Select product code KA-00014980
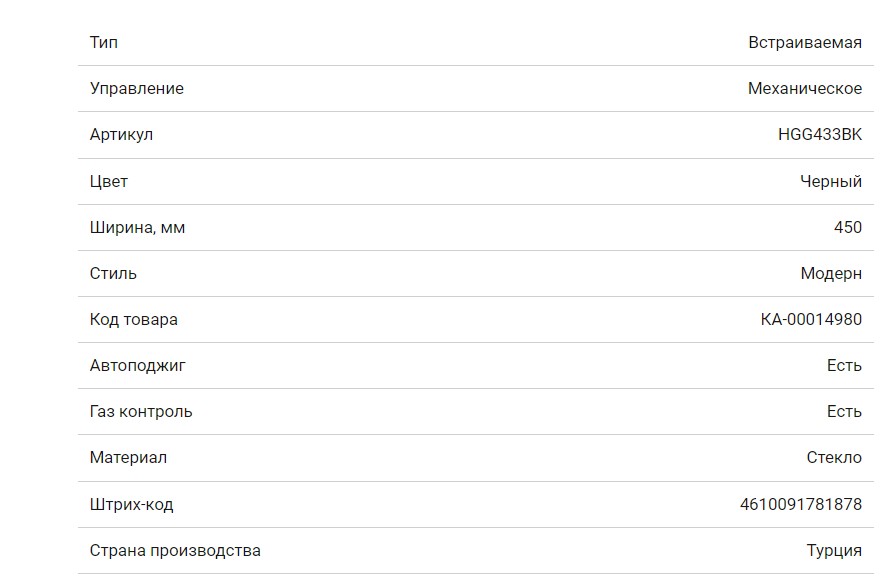Screen dimensions: 883x578 [810, 320]
